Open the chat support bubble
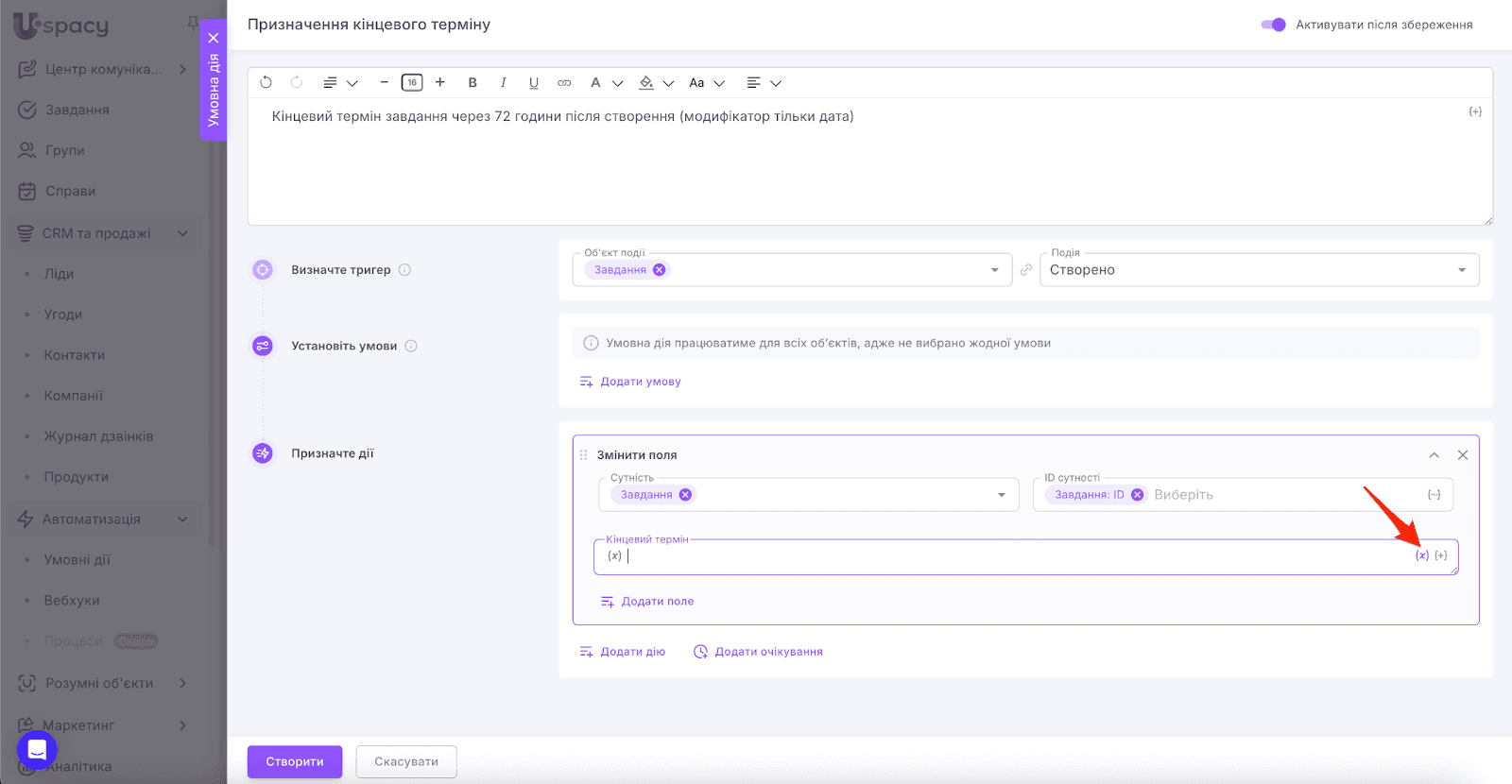This screenshot has height=784, width=1512. click(x=37, y=750)
